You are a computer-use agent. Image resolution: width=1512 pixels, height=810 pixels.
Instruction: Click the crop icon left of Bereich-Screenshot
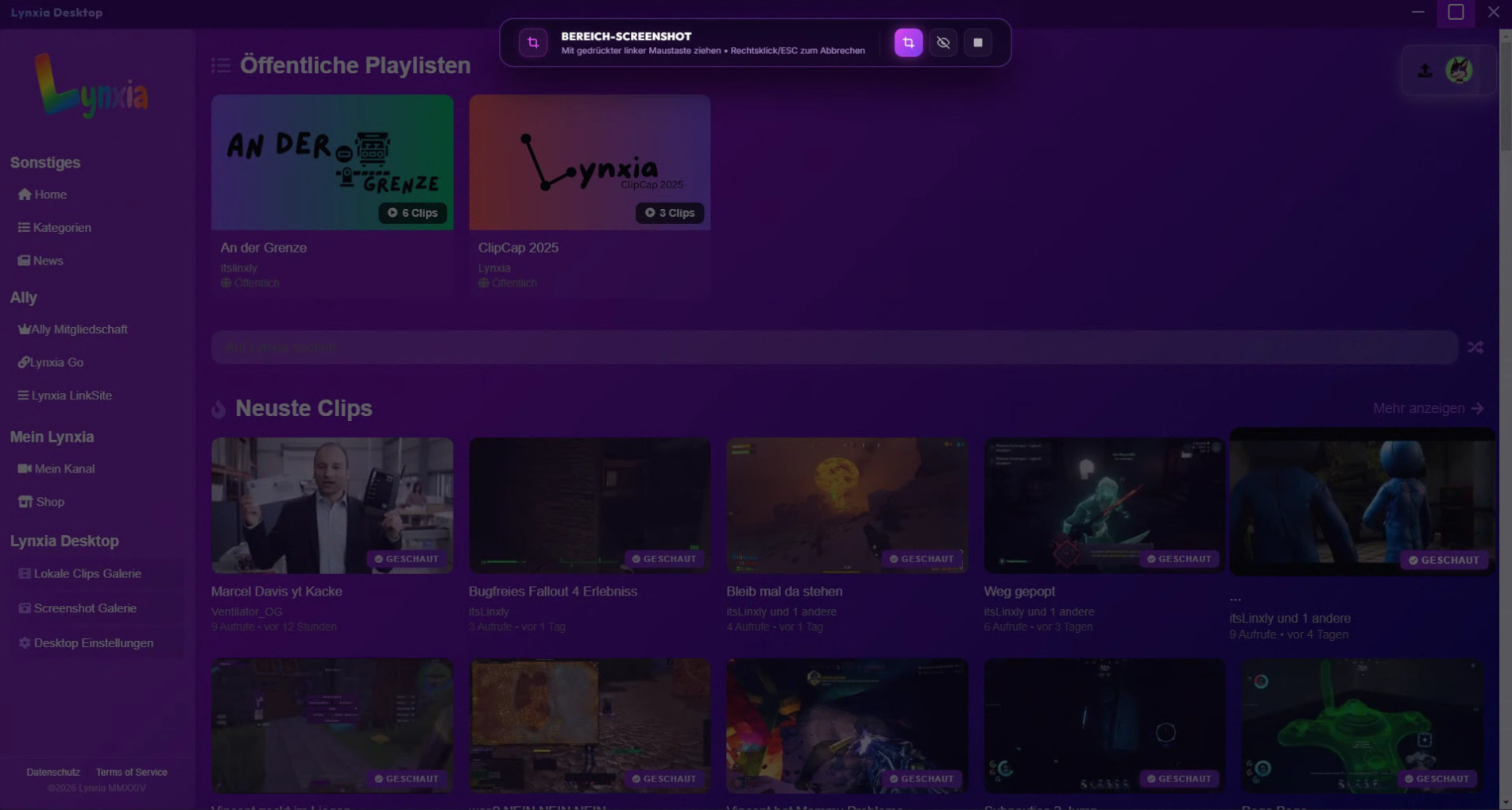click(x=533, y=43)
